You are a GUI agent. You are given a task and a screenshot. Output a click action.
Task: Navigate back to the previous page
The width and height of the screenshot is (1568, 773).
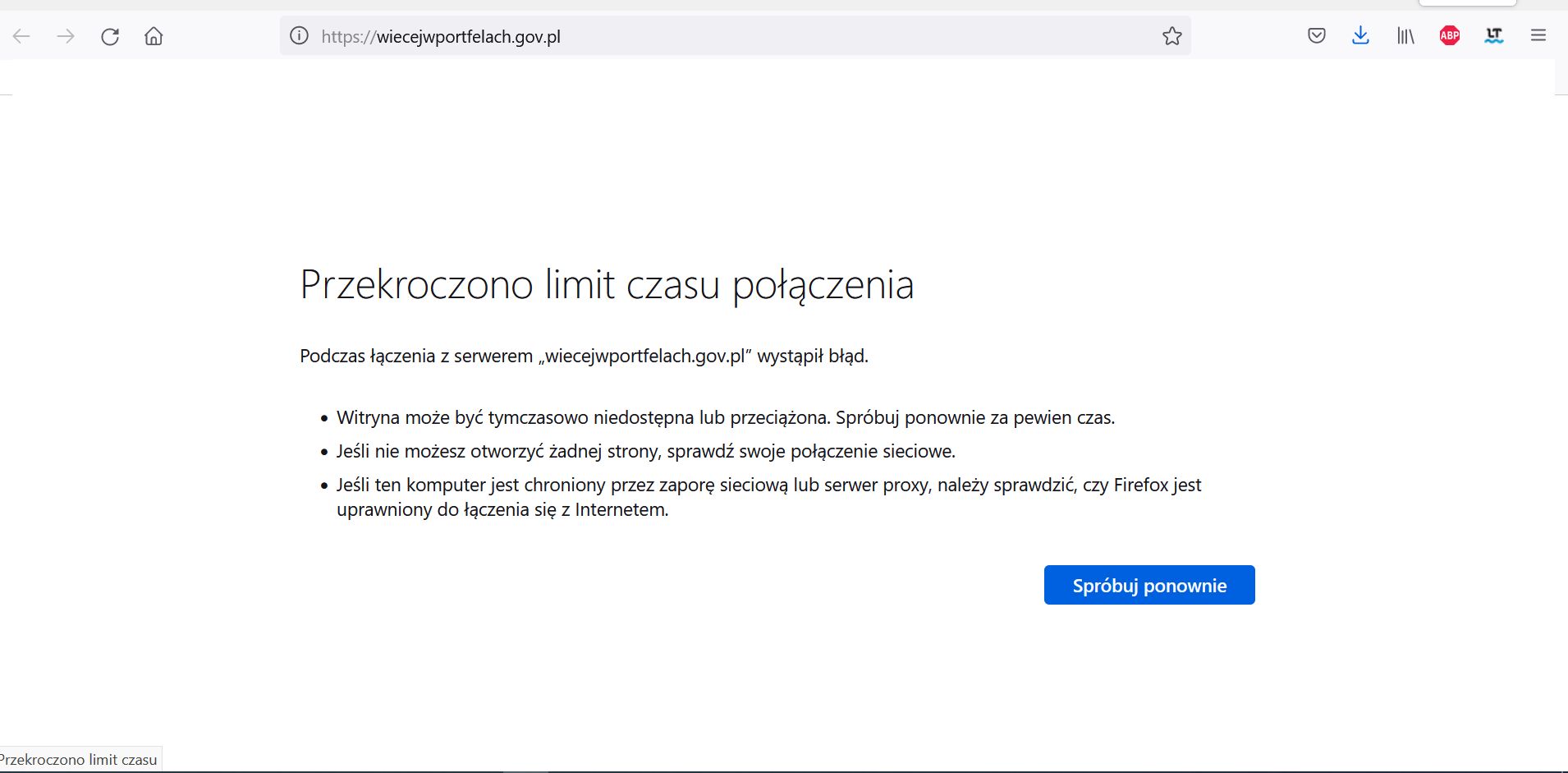pyautogui.click(x=22, y=35)
